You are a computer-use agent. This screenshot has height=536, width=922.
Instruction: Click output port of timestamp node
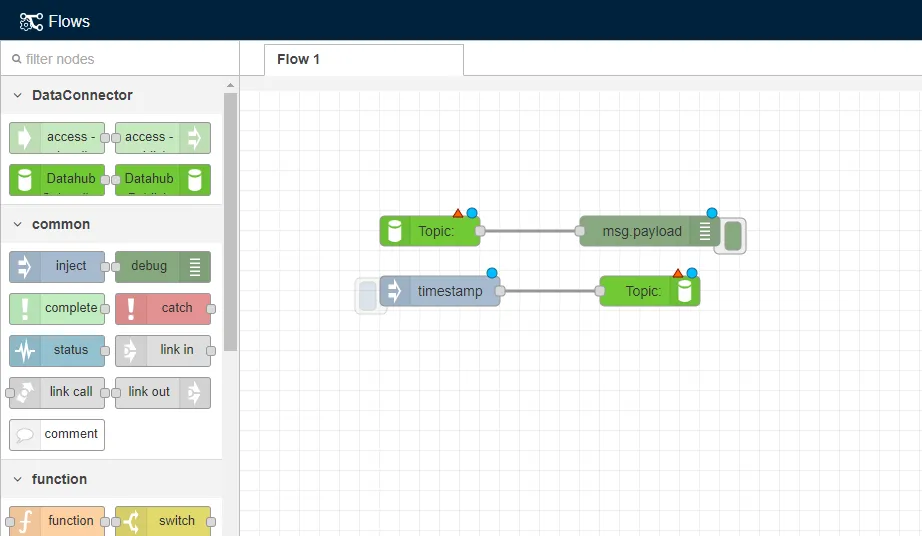click(x=500, y=291)
